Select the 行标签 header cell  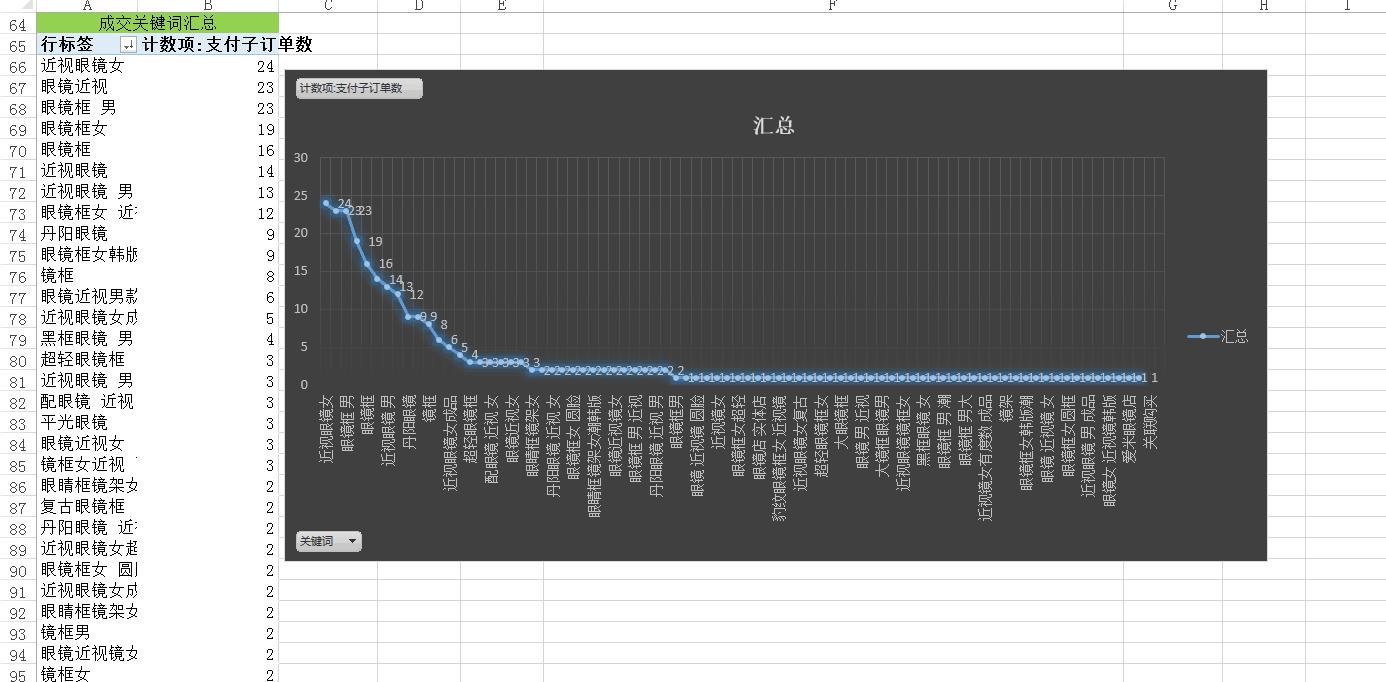pyautogui.click(x=87, y=44)
